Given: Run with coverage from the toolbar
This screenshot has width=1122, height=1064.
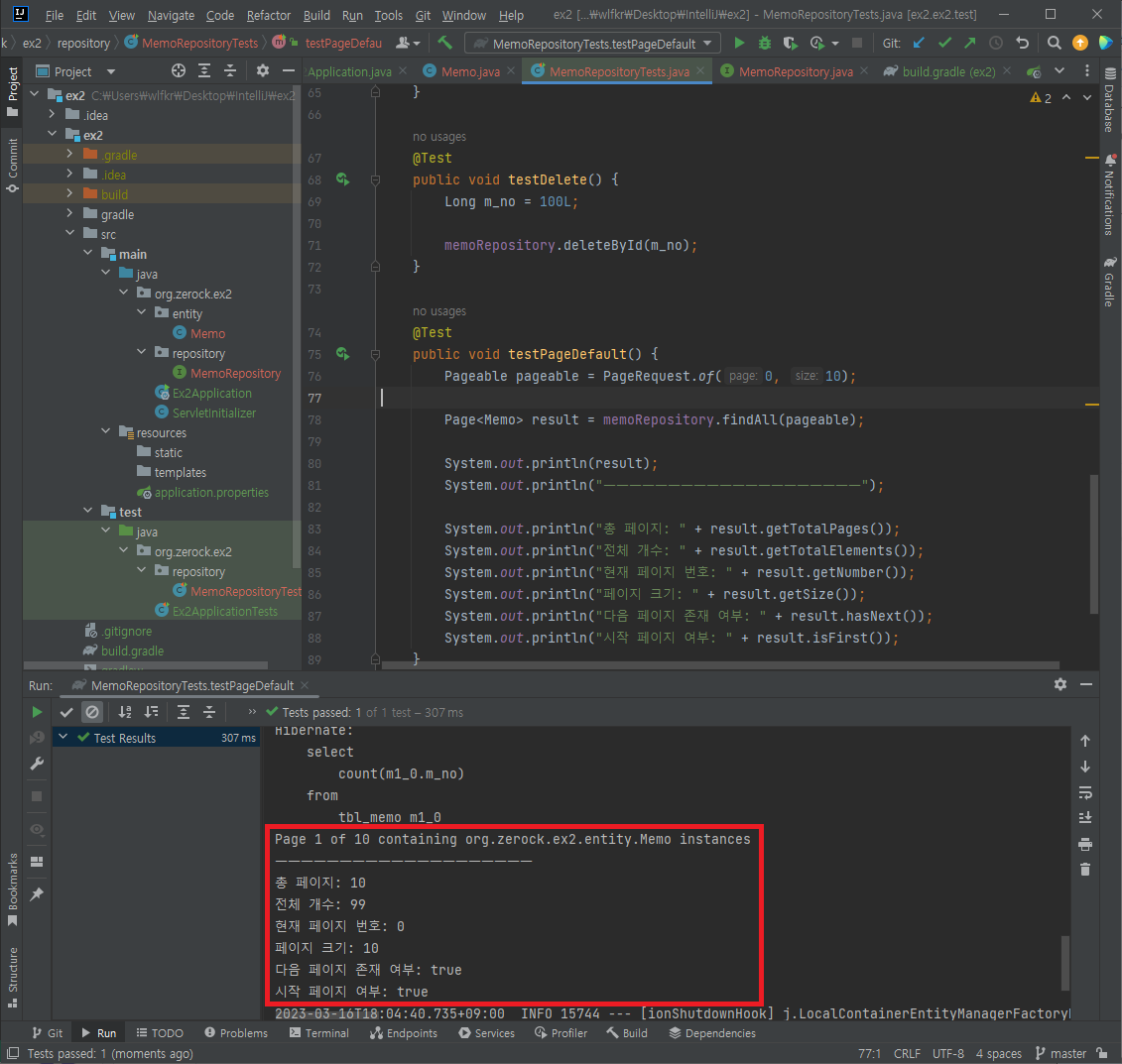Looking at the screenshot, I should [790, 43].
